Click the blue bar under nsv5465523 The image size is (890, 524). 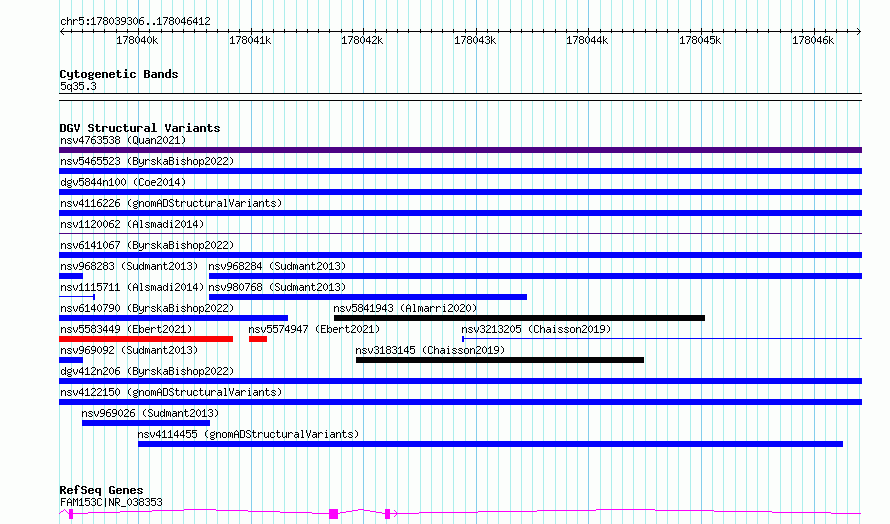(x=460, y=171)
